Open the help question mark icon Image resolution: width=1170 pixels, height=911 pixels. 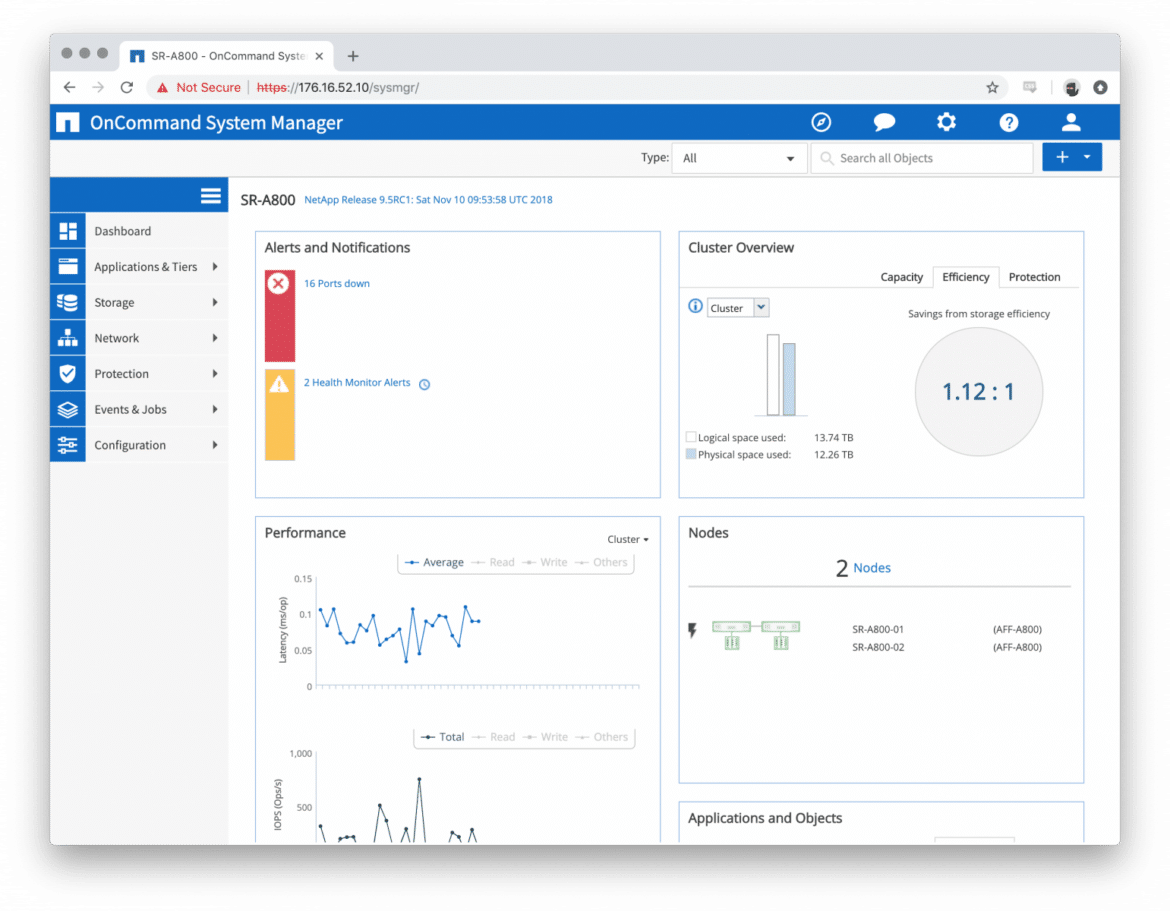[1009, 122]
